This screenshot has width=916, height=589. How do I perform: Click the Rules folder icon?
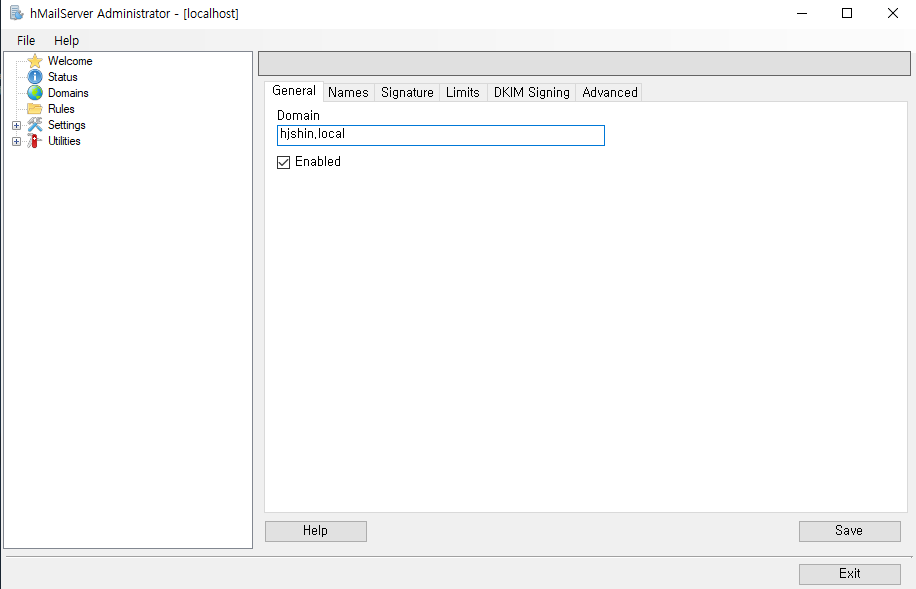[35, 109]
